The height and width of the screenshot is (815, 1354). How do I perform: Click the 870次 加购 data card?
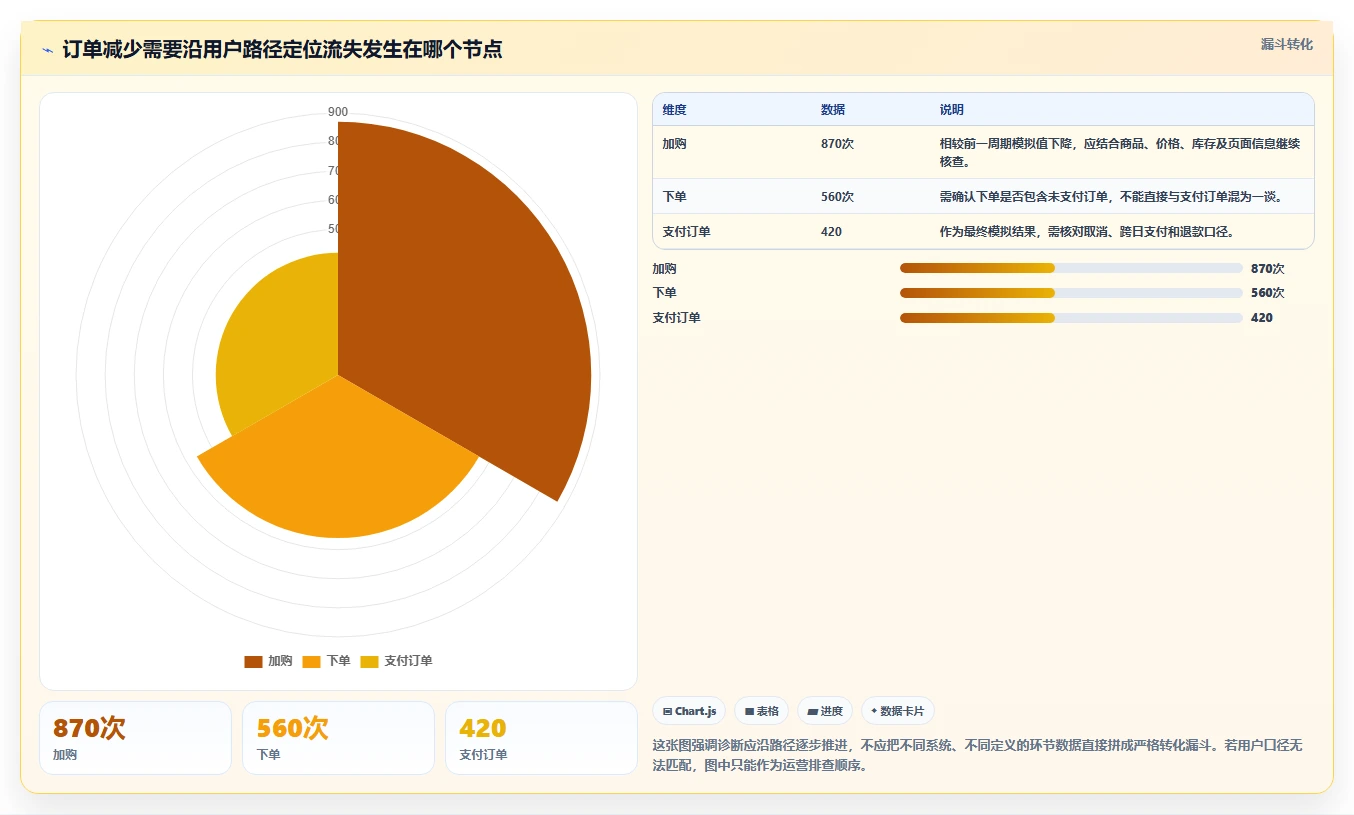(x=135, y=738)
